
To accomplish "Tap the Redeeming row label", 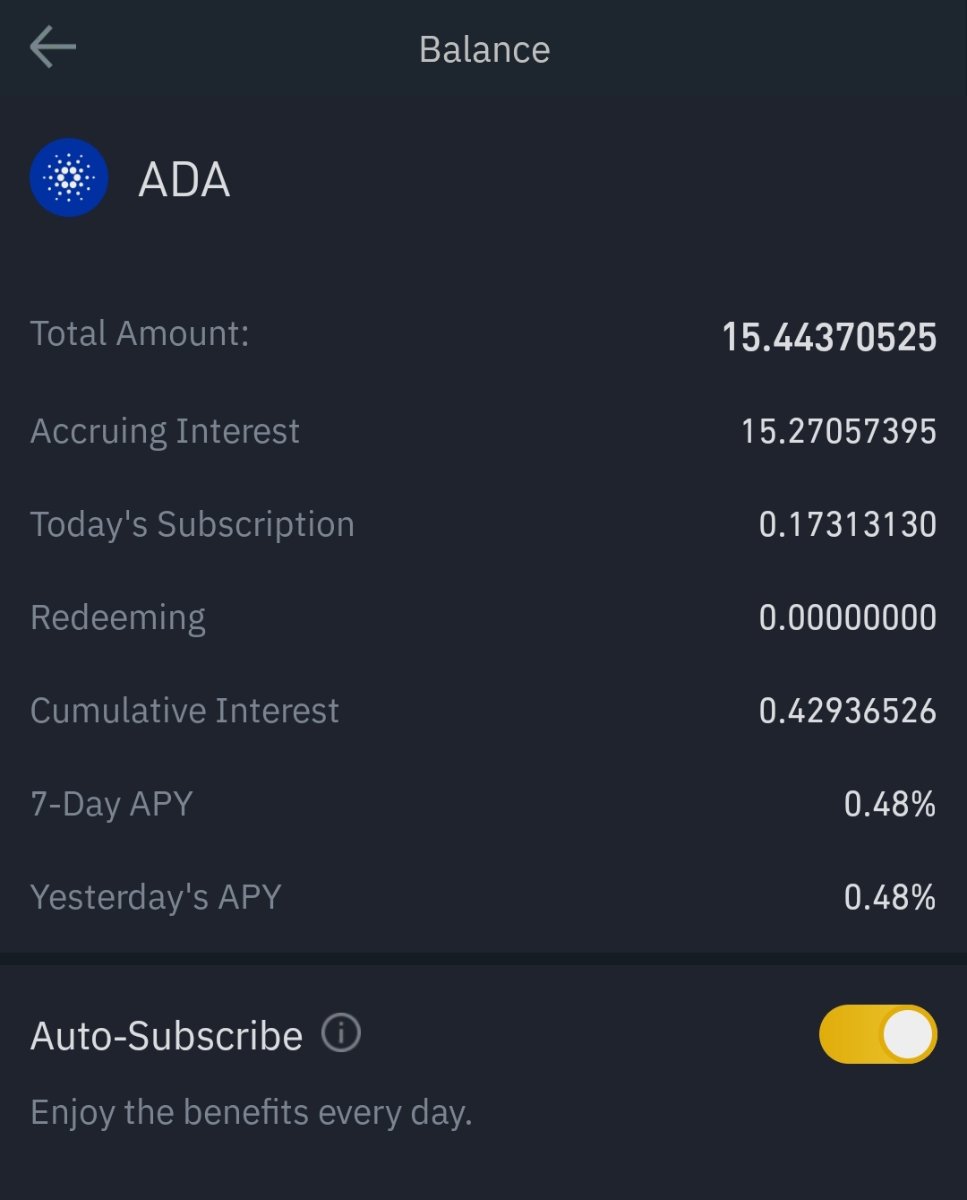I will coord(118,618).
